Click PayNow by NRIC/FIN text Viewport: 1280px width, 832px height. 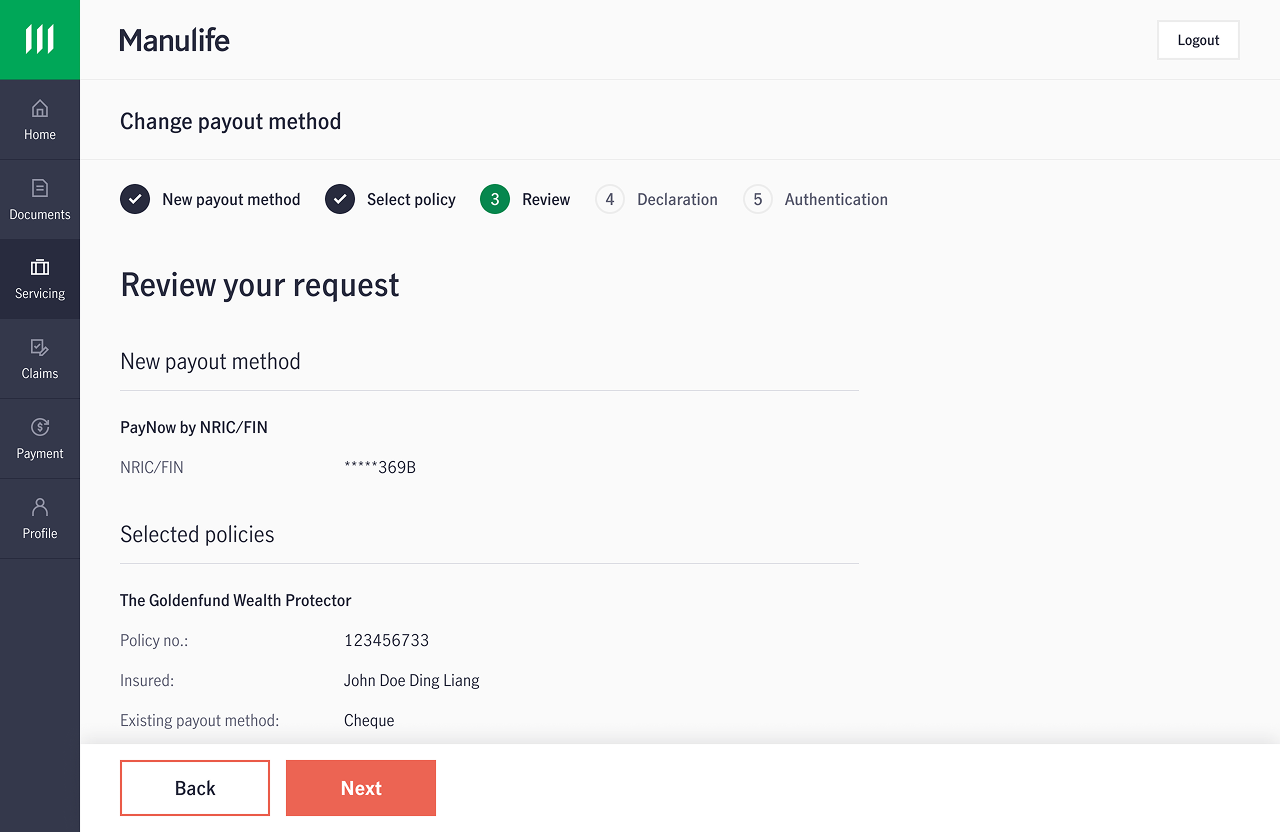coord(194,427)
